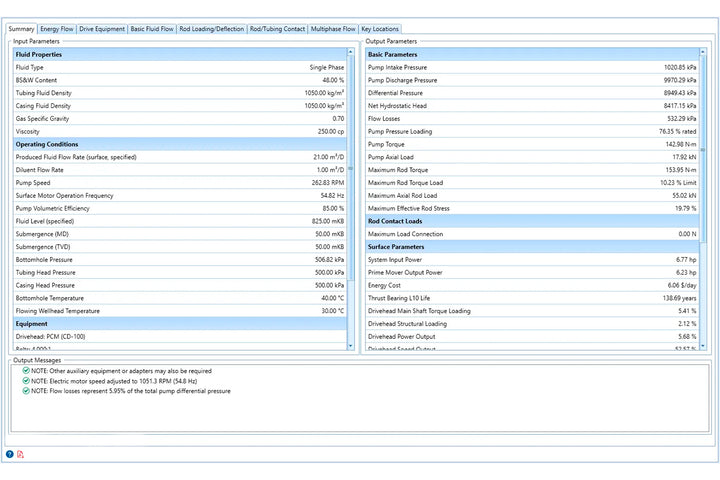The width and height of the screenshot is (720, 480).
Task: Click the Pump Intake Pressure row
Action: (x=532, y=67)
